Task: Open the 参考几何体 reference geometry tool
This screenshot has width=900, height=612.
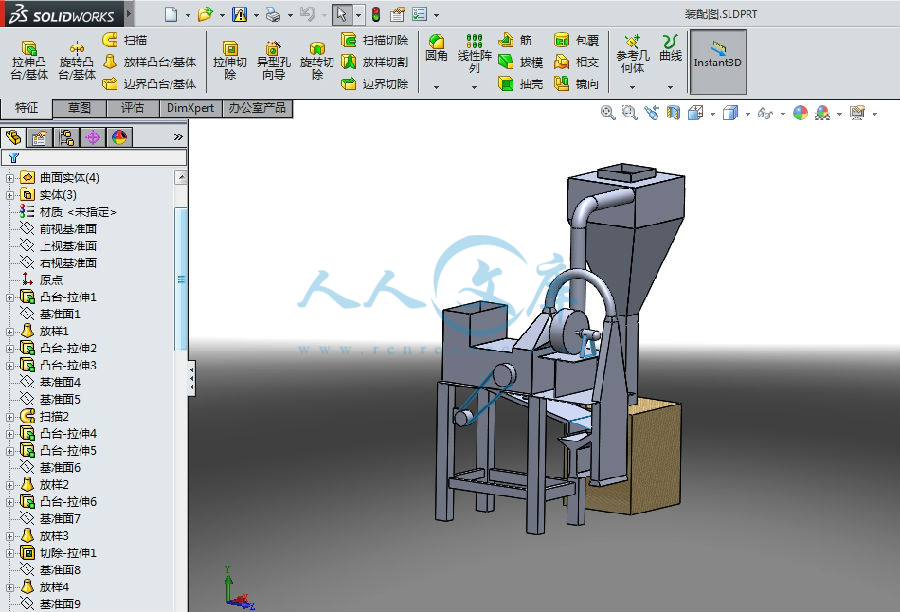Action: click(x=632, y=53)
